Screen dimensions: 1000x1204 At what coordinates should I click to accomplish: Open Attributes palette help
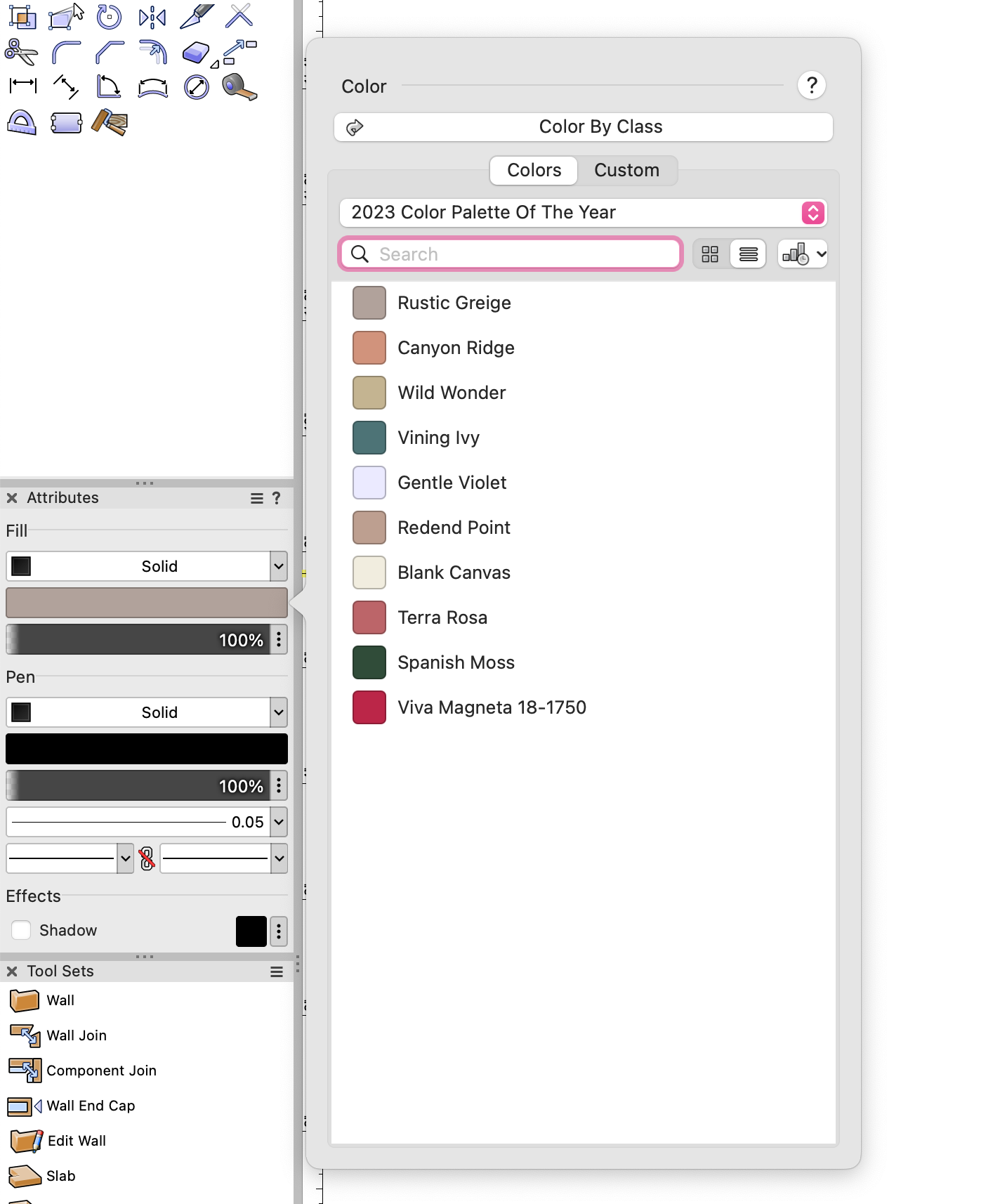277,498
